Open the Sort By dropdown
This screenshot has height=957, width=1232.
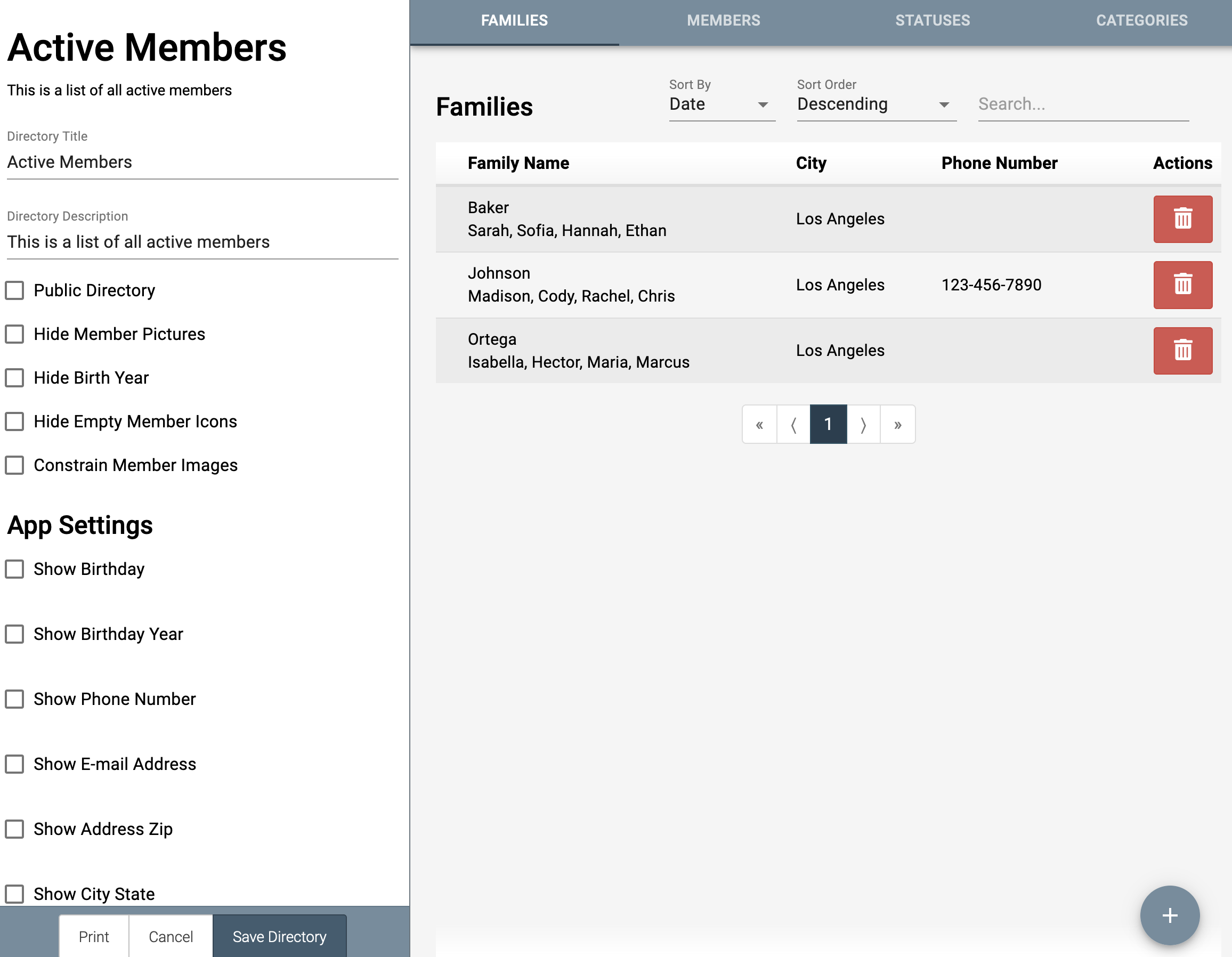tap(722, 104)
